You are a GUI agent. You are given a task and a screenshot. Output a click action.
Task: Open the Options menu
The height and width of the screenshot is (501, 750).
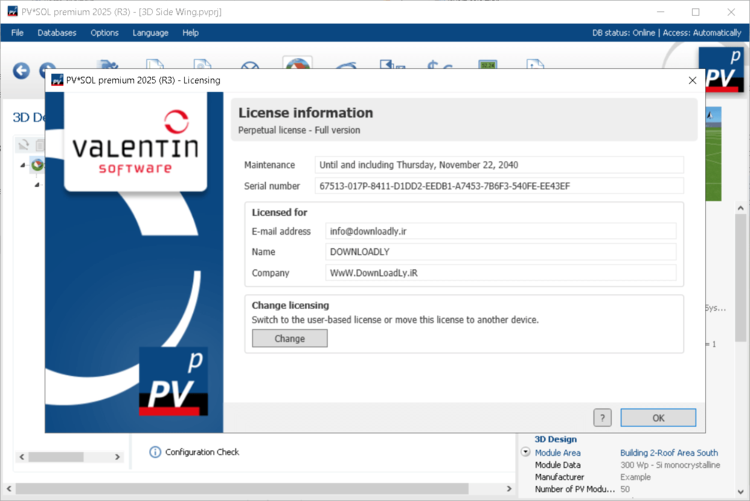(x=104, y=33)
